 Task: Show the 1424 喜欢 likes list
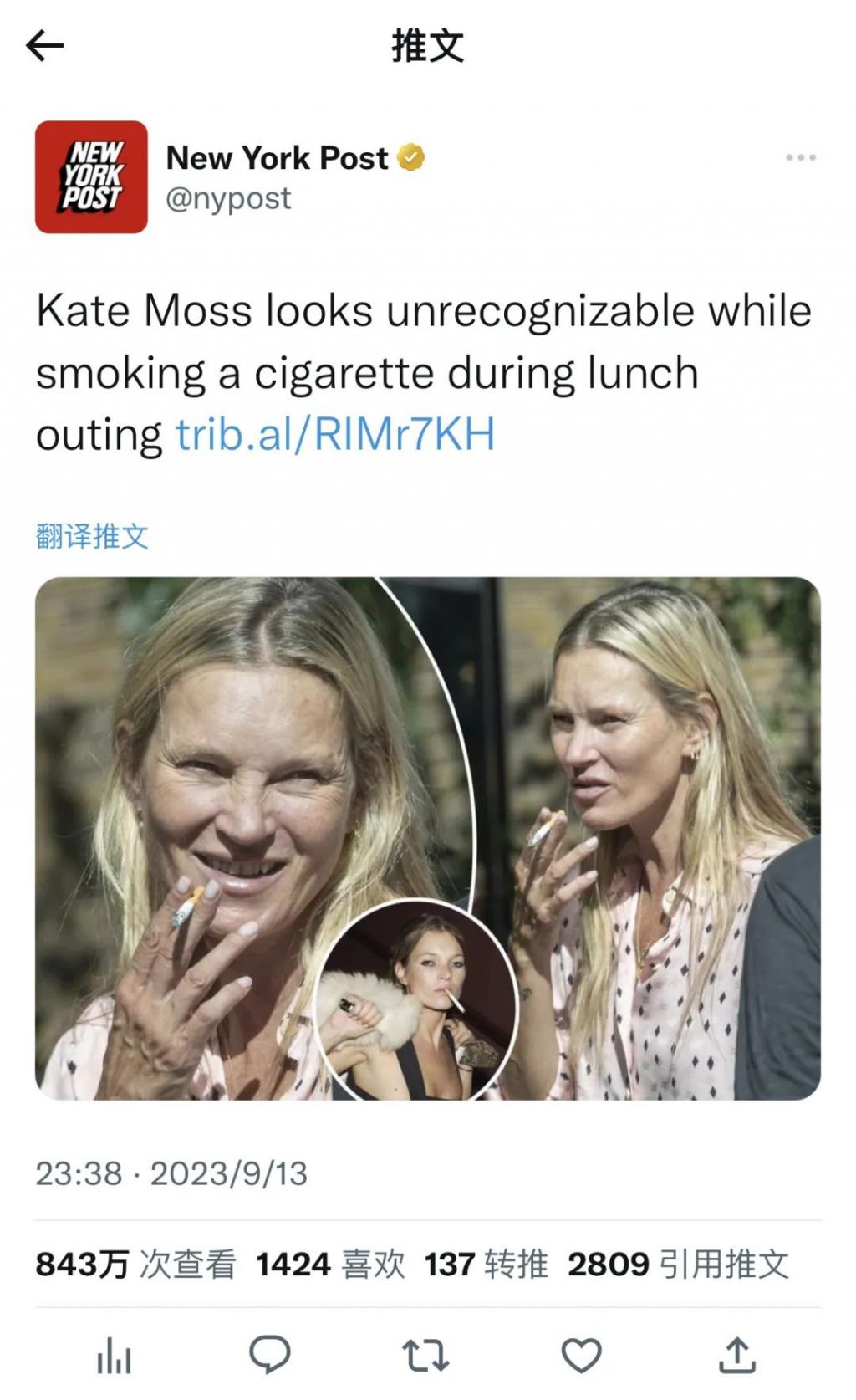(330, 1264)
